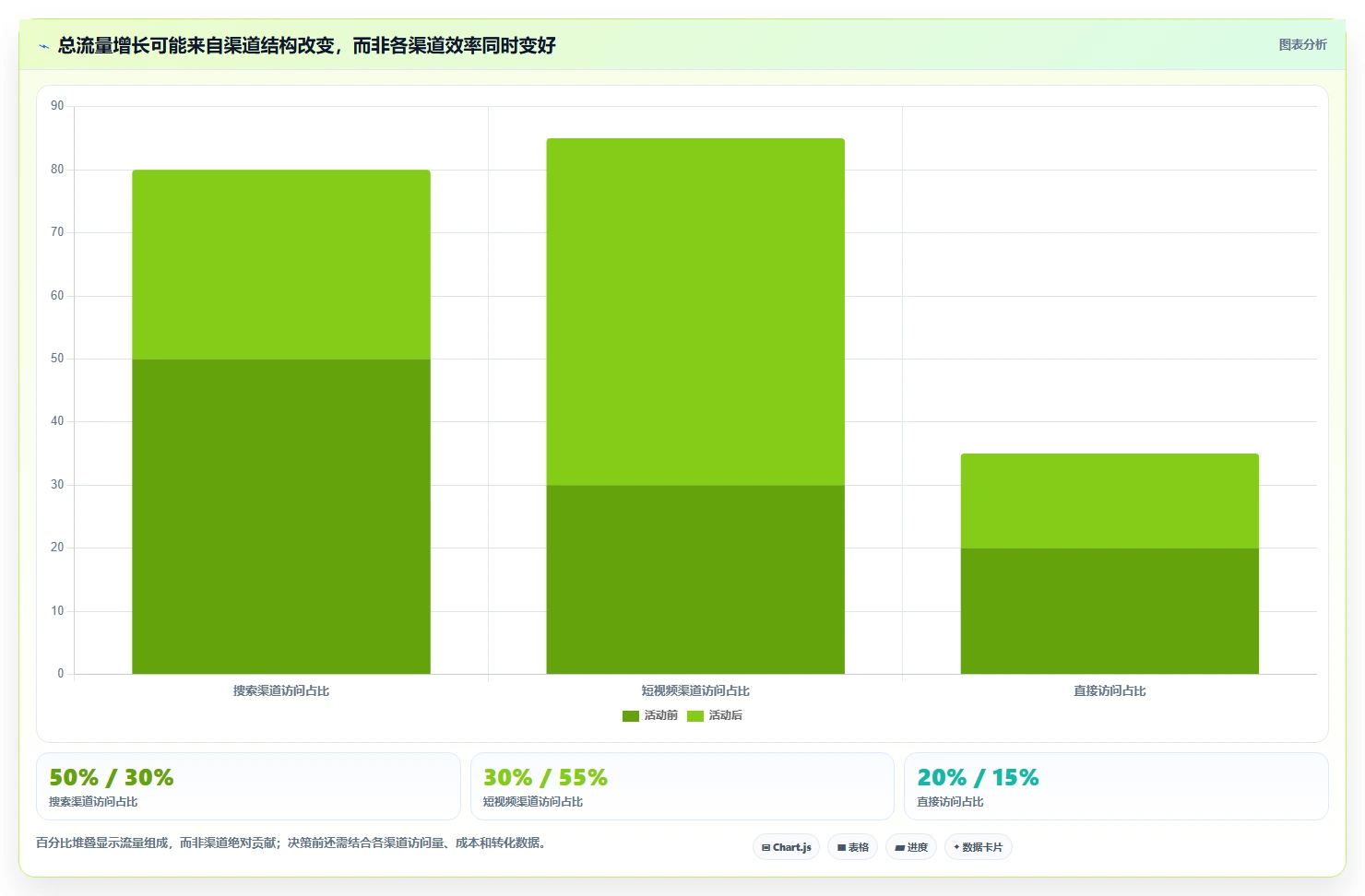
Task: Click the dark 活动前 segment of 直接访问 bar
Action: (1110, 611)
